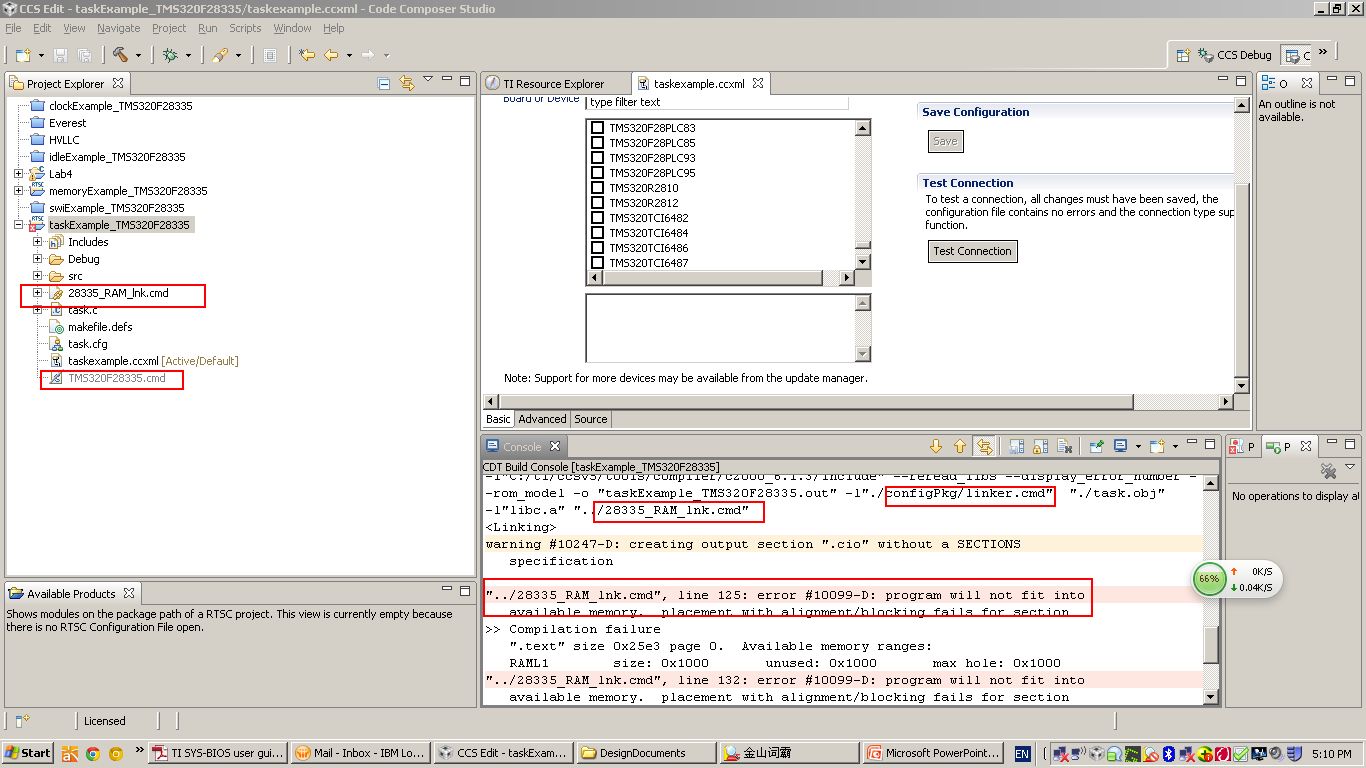1366x768 pixels.
Task: Open DesignDocuments taskbar item
Action: (646, 753)
